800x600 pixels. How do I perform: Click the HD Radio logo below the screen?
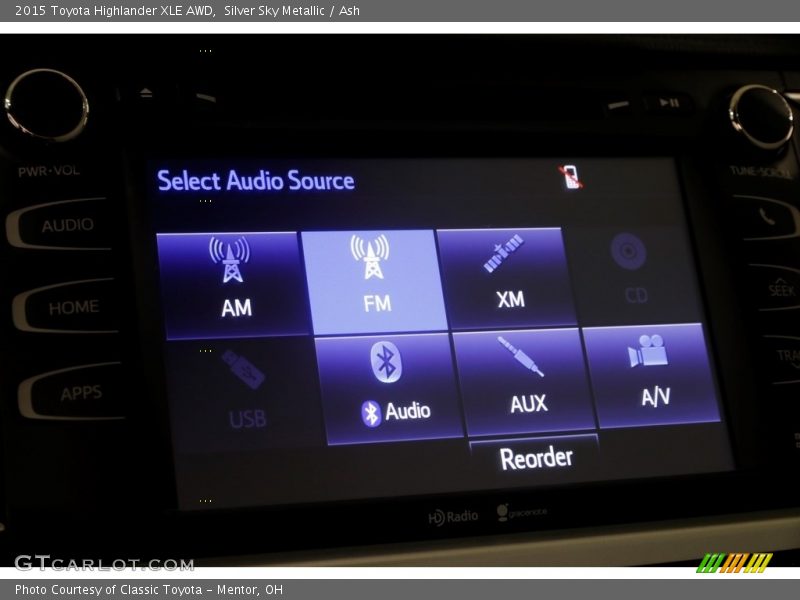[x=453, y=517]
